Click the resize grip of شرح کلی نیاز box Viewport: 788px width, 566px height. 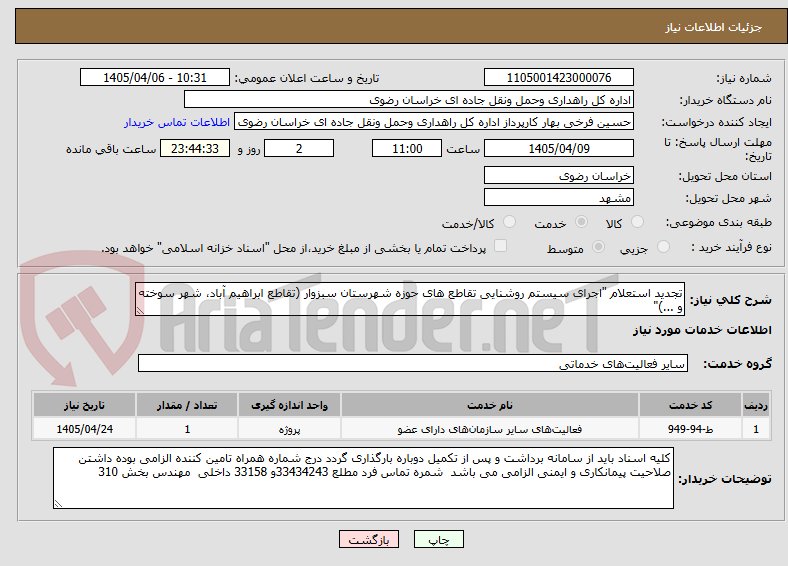coord(140,311)
